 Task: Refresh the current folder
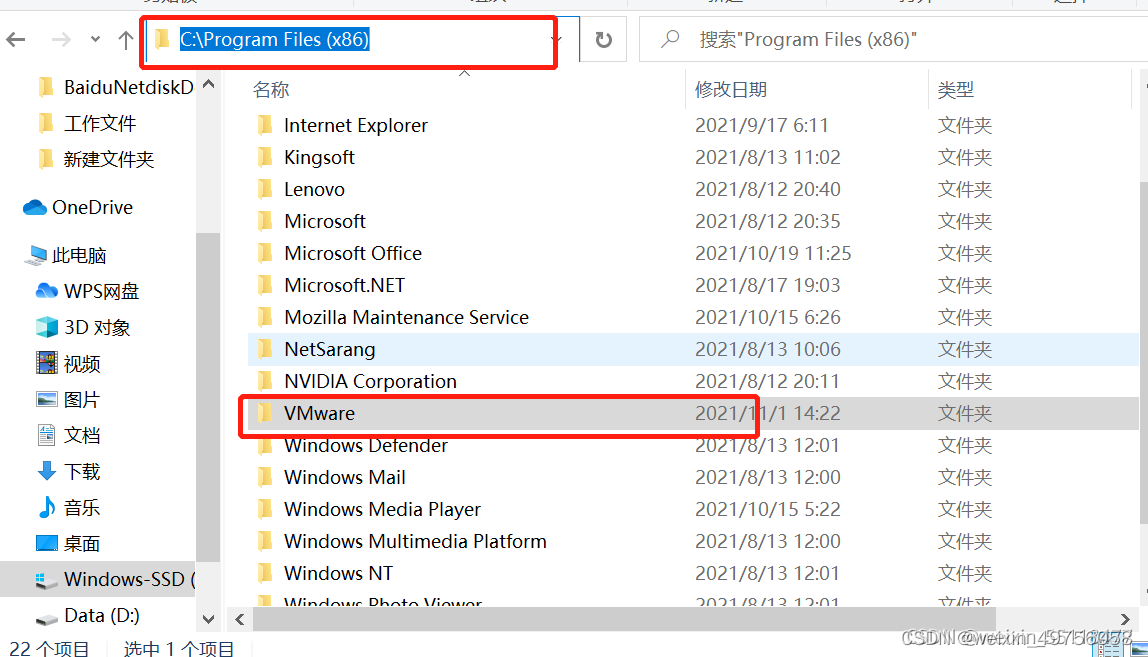(x=603, y=40)
